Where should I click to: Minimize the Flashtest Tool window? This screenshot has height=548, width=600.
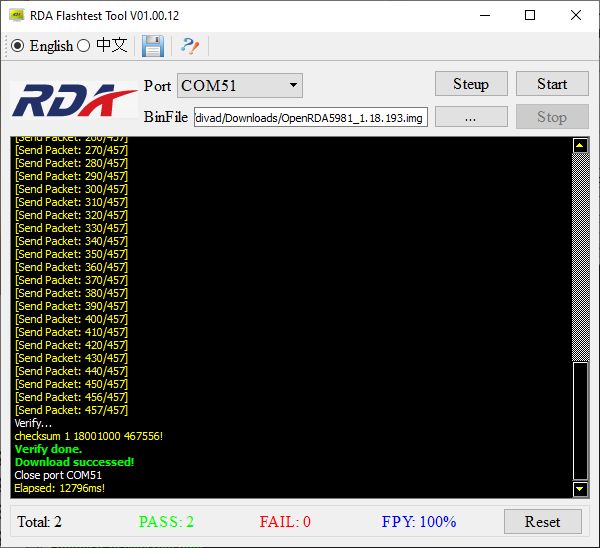[485, 15]
